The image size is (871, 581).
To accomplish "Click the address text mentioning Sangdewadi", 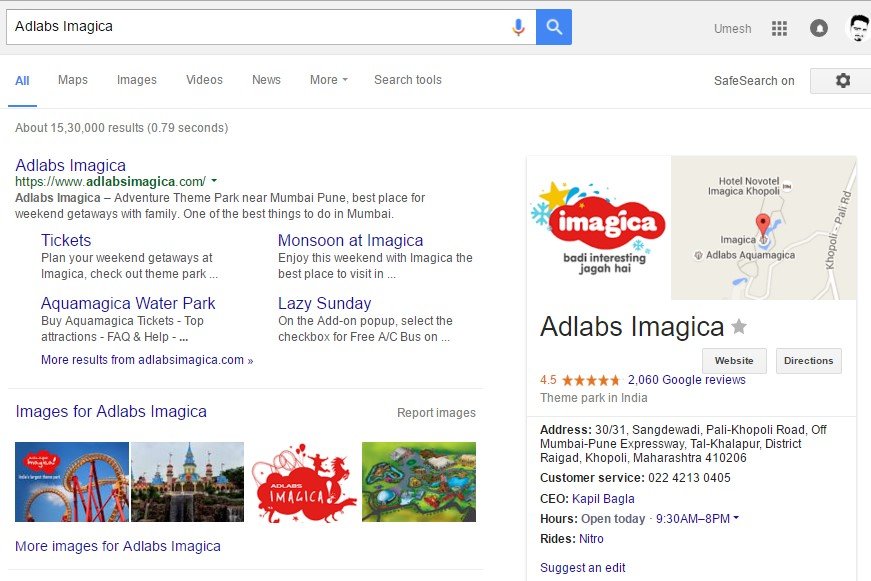I will (x=683, y=444).
